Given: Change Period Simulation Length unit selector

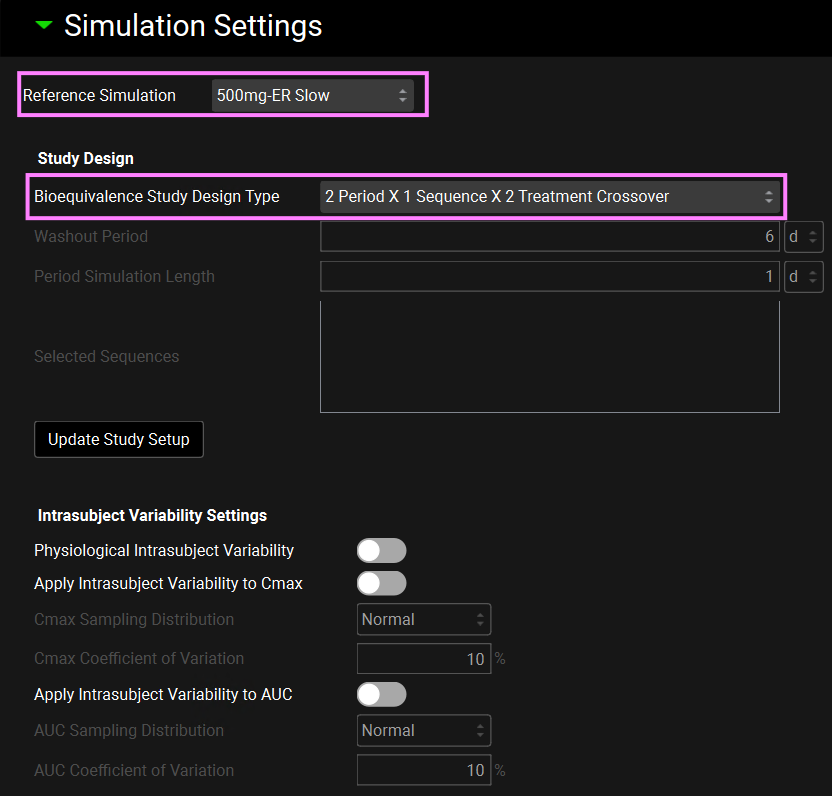Looking at the screenshot, I should 803,277.
